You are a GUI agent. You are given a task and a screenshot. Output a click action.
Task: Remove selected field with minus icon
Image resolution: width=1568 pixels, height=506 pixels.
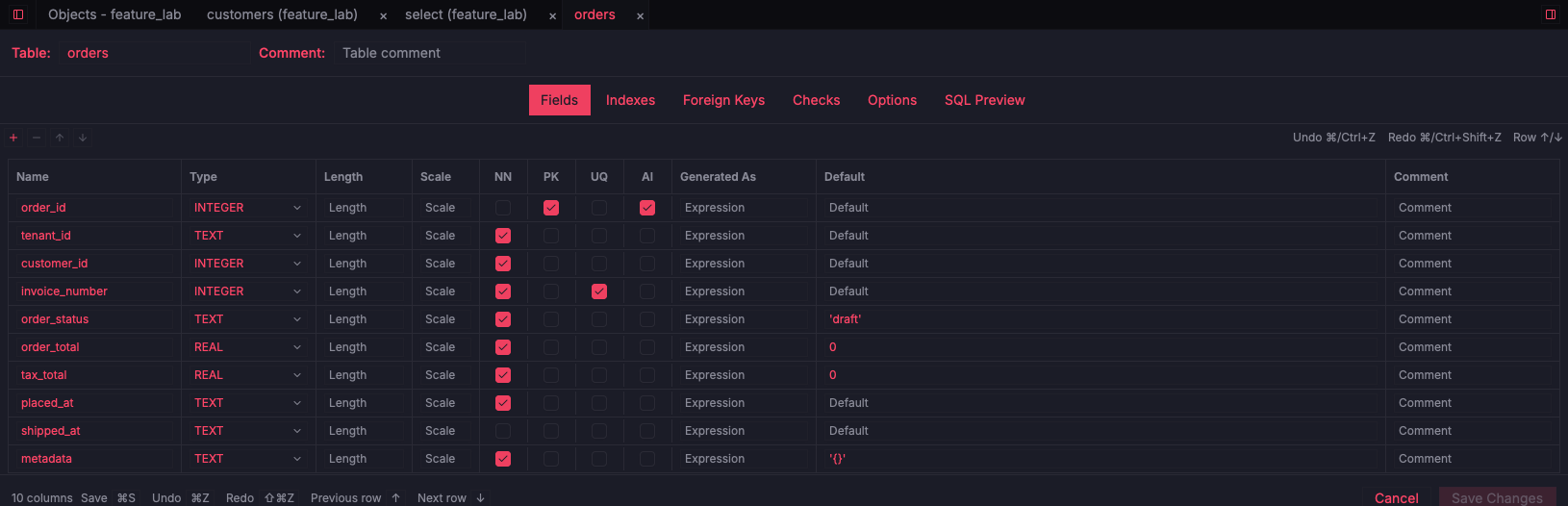pyautogui.click(x=37, y=138)
